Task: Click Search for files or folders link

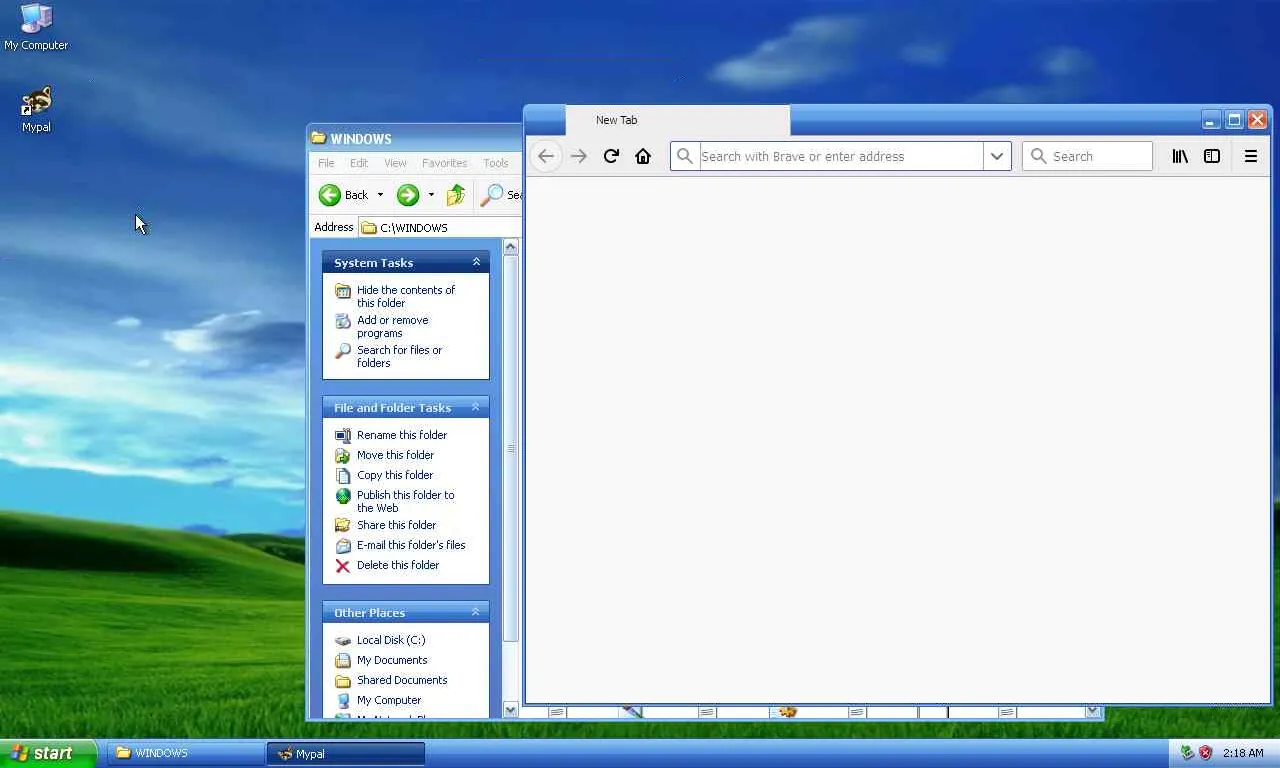Action: (399, 357)
